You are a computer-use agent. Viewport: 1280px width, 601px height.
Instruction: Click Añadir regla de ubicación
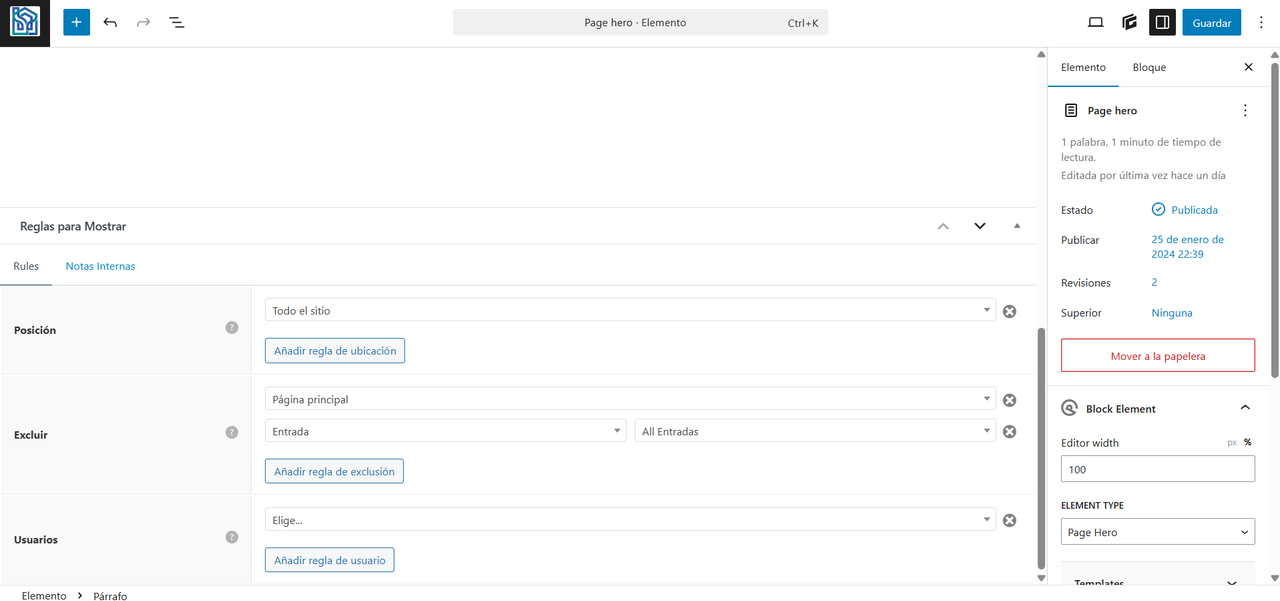click(335, 350)
